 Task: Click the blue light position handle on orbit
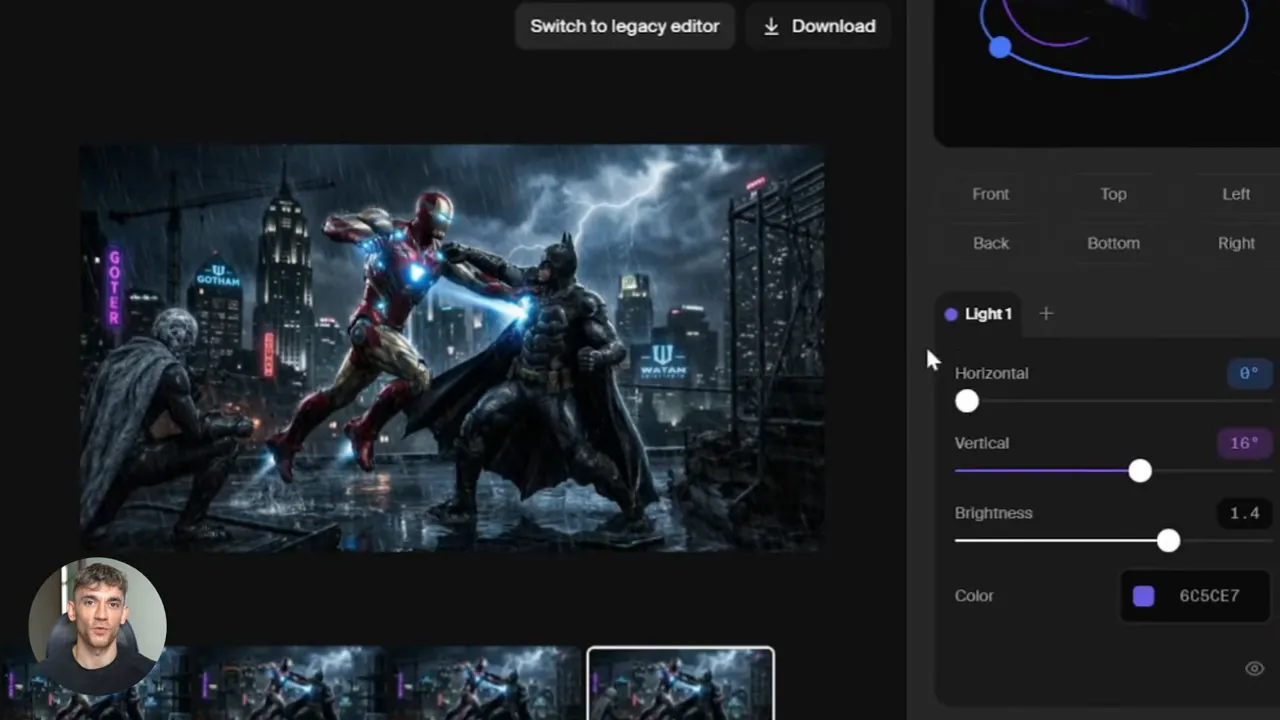click(x=1000, y=47)
